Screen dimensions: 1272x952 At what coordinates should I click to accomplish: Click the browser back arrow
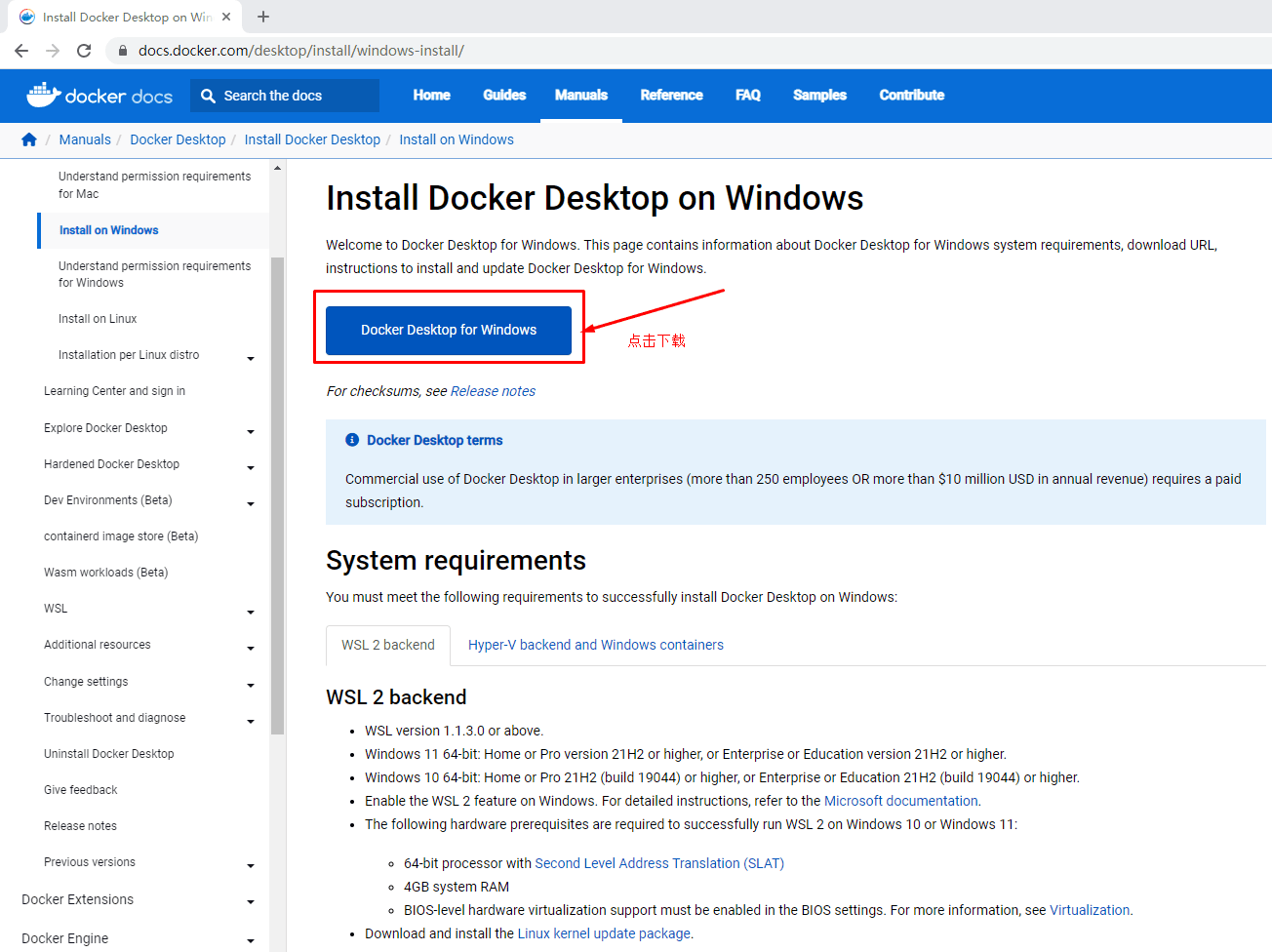[x=21, y=51]
